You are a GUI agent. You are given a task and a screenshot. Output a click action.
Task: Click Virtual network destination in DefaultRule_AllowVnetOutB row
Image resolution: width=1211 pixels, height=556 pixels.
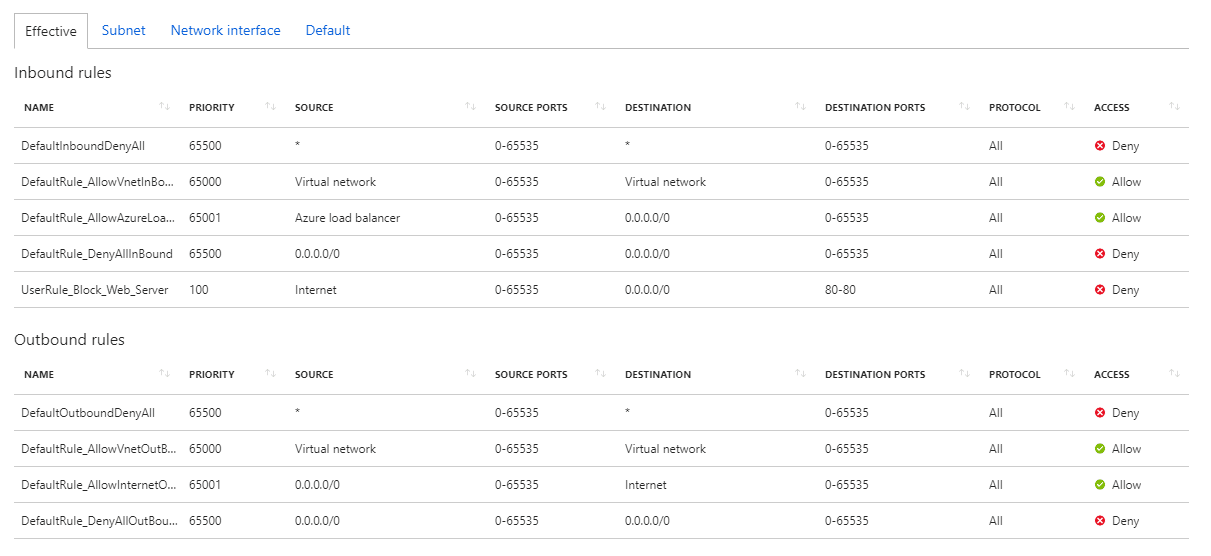(666, 449)
